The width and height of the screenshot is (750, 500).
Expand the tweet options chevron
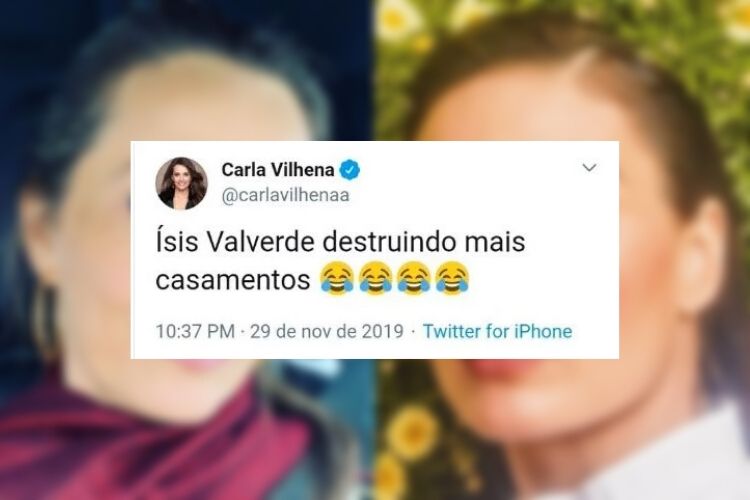tap(589, 167)
